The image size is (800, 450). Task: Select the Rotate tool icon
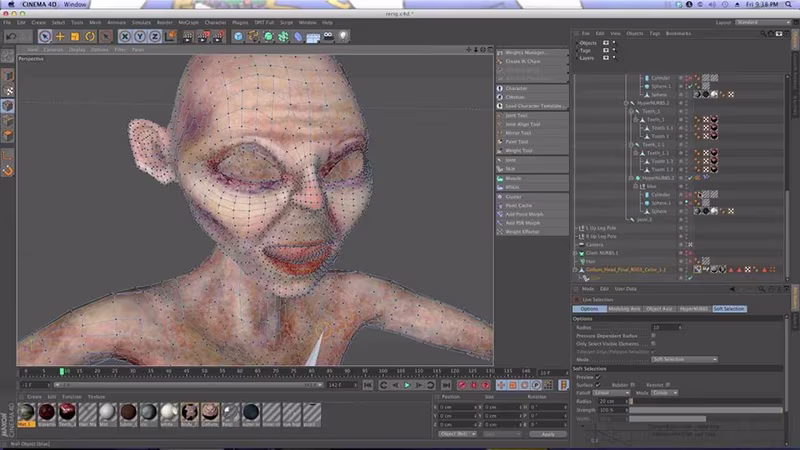pyautogui.click(x=90, y=36)
